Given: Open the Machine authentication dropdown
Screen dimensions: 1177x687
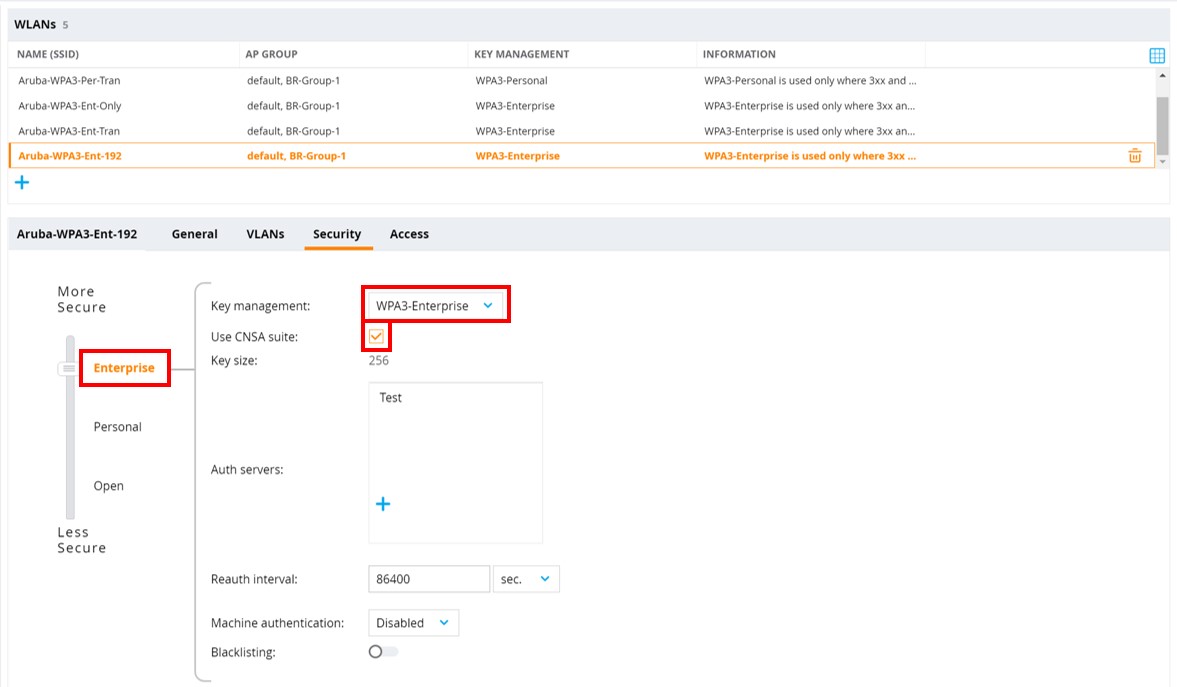Looking at the screenshot, I should [x=413, y=622].
